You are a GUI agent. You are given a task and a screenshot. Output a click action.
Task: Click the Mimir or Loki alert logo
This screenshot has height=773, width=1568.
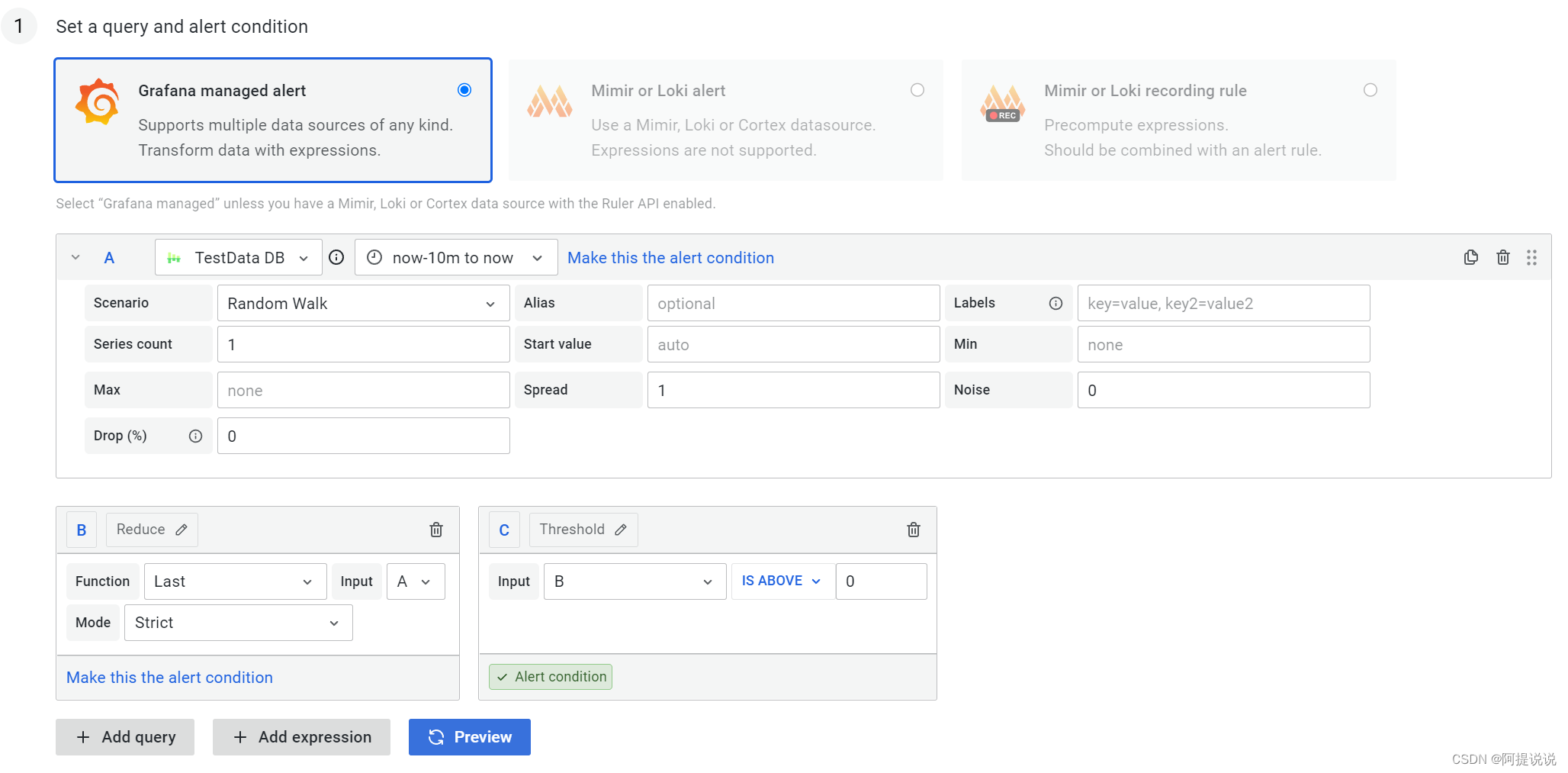coord(550,101)
